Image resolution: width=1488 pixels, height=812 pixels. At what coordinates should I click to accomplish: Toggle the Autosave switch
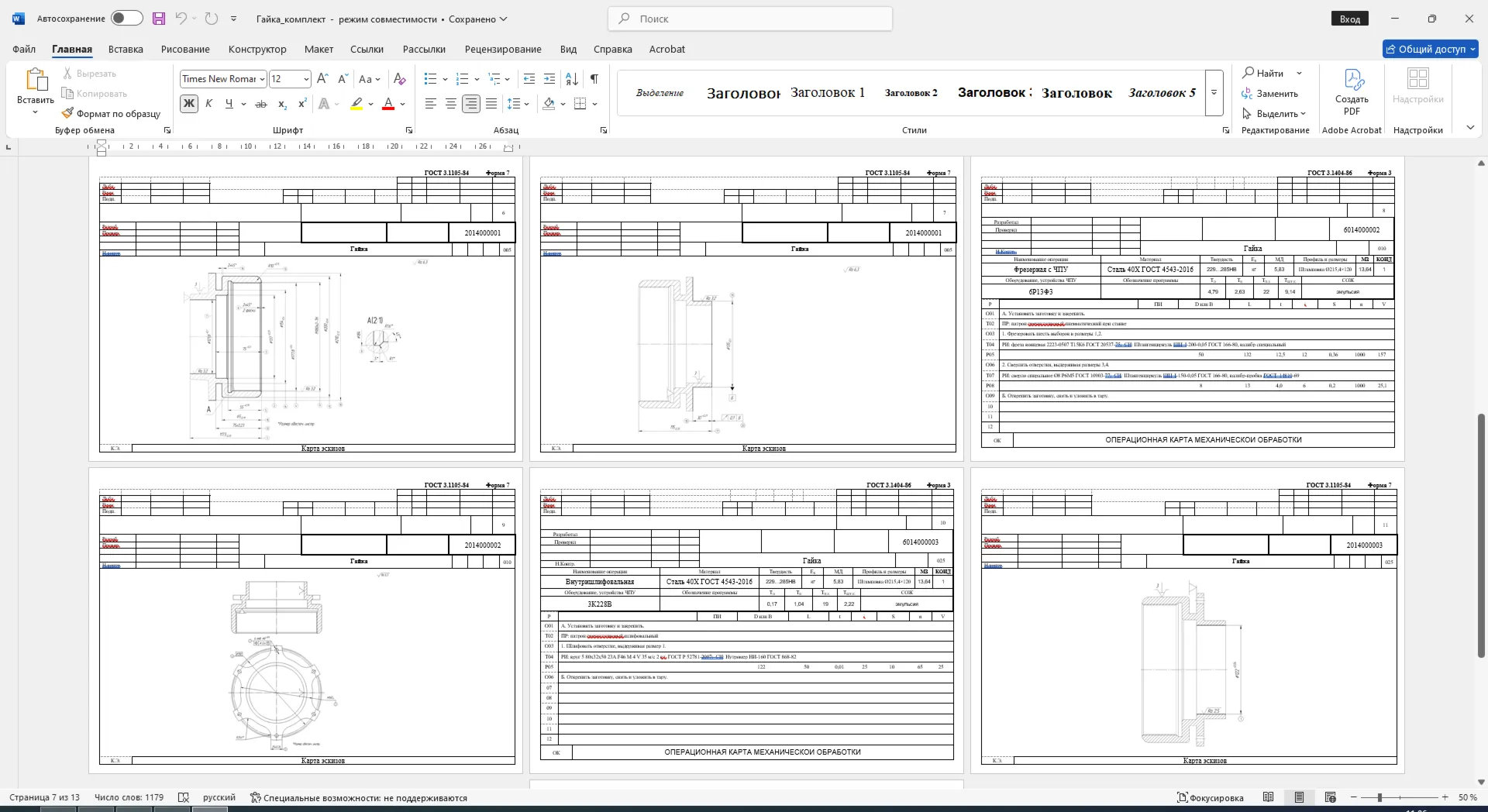pos(127,18)
